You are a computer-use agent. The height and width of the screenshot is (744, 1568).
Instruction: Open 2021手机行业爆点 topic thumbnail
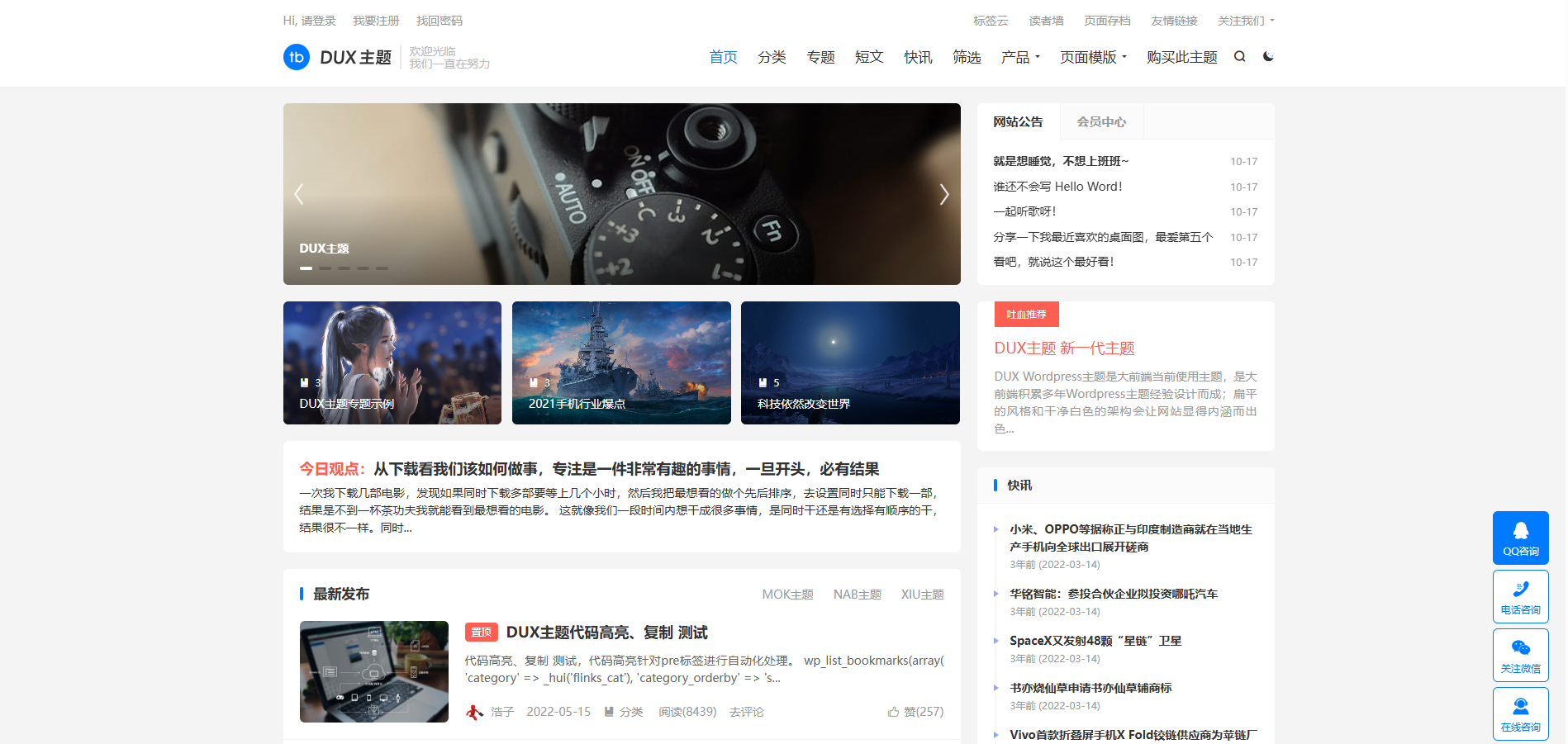tap(621, 363)
